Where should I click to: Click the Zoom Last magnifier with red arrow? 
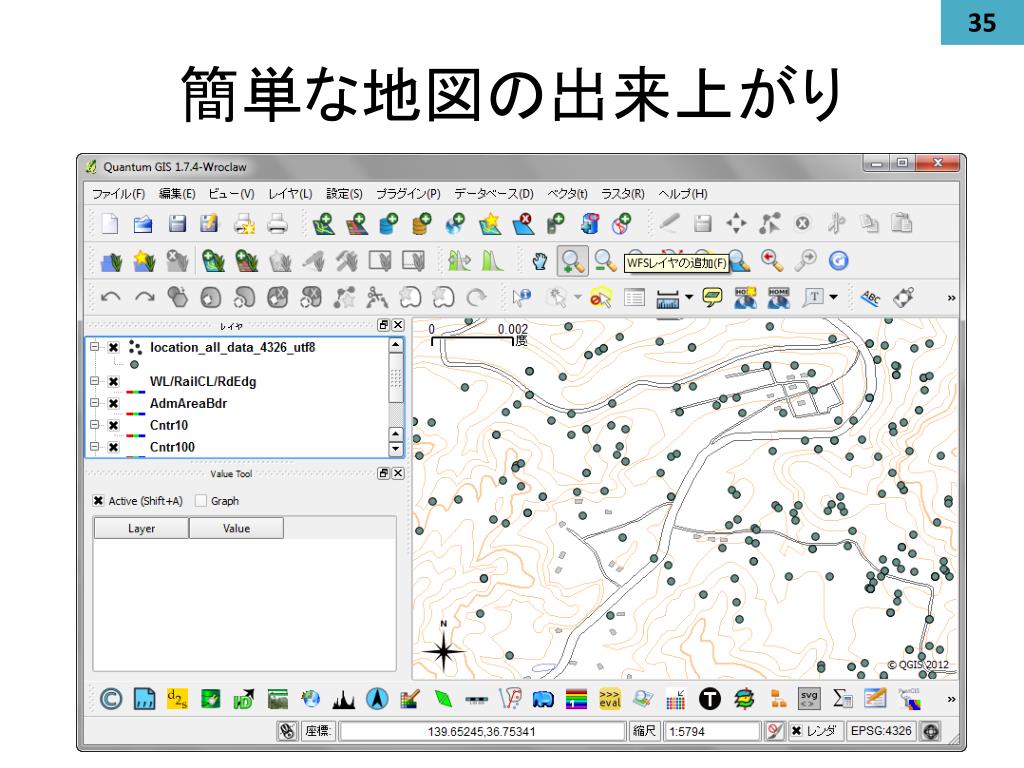tap(772, 261)
